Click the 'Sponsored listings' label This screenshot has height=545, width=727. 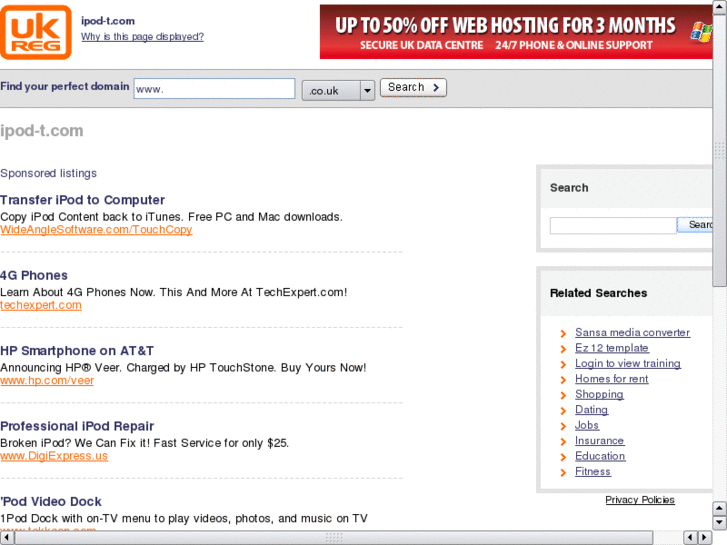pos(49,173)
